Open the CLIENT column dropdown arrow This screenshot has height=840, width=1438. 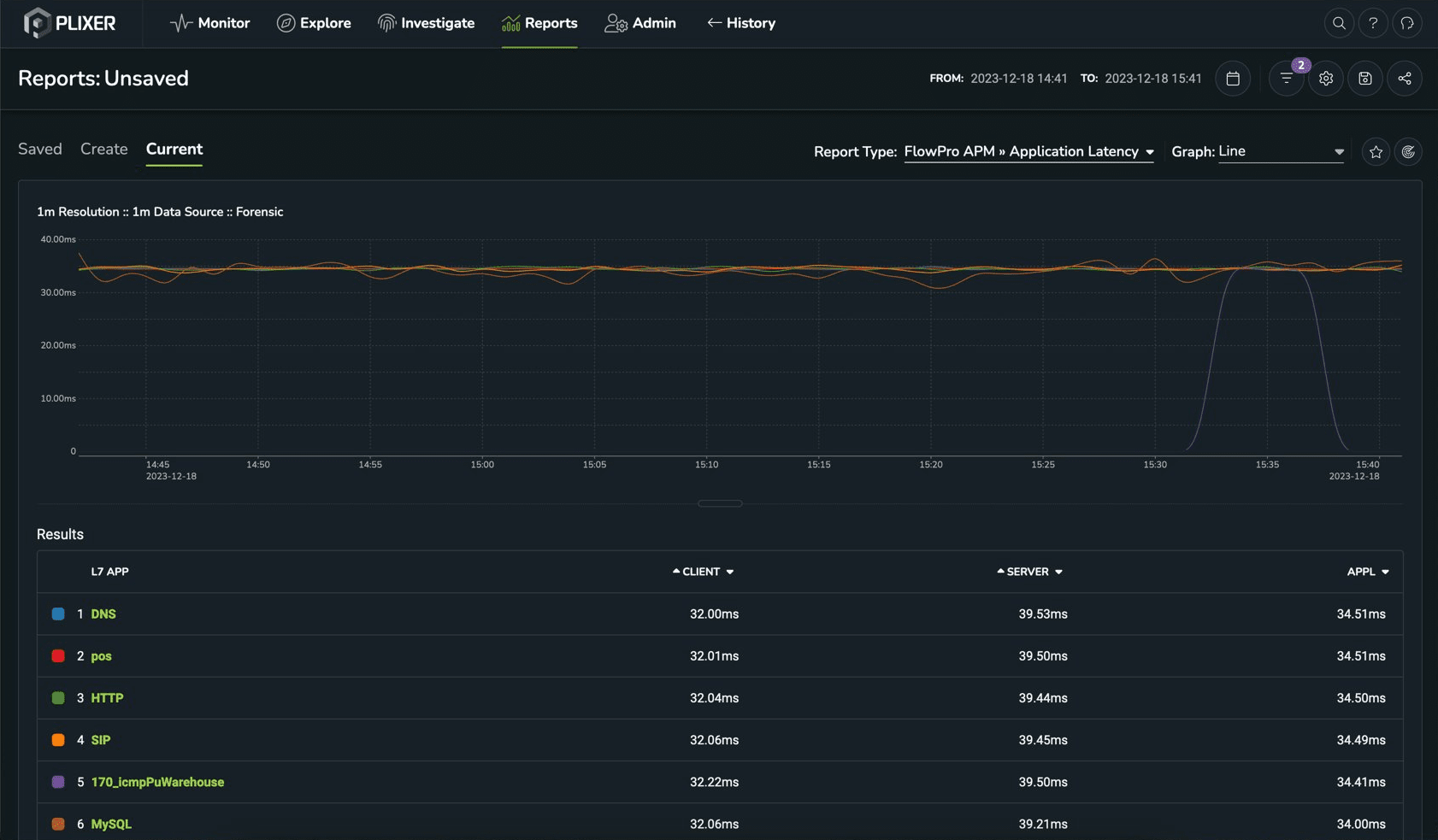729,573
